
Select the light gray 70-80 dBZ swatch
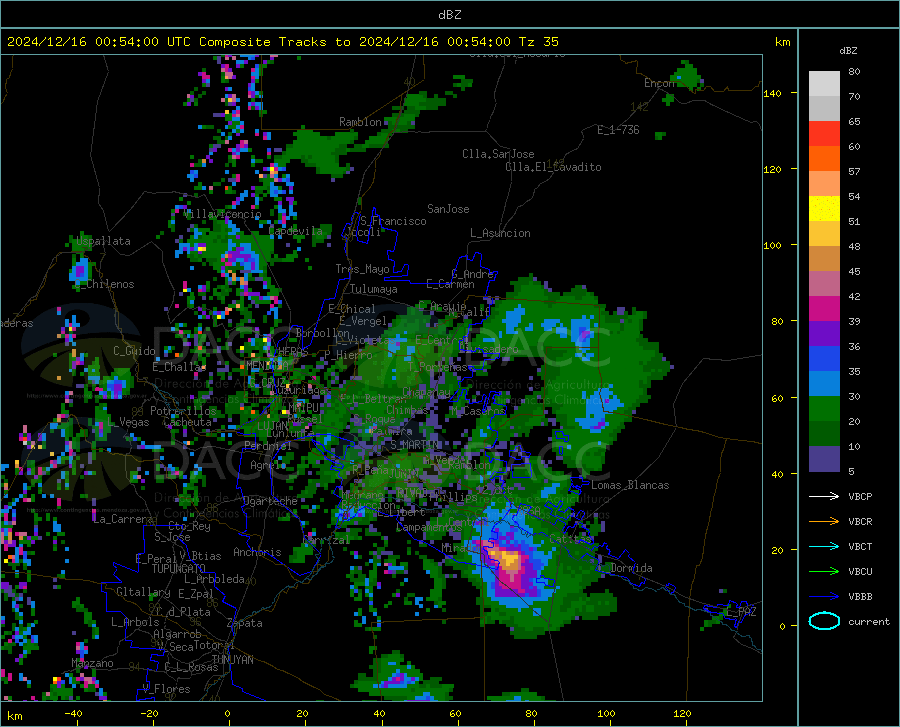tap(824, 84)
